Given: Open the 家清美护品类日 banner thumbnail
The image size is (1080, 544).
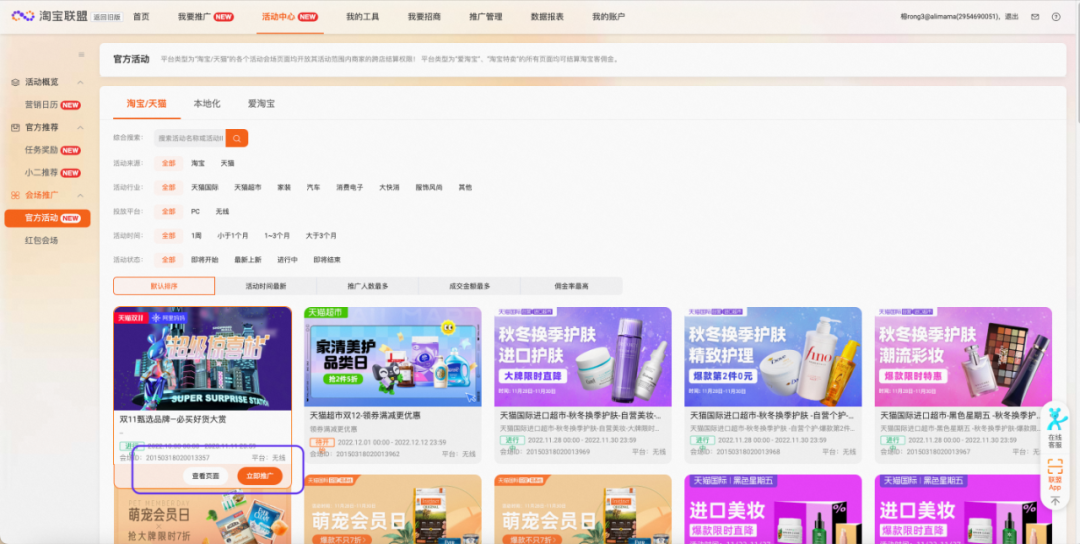Looking at the screenshot, I should (x=393, y=357).
